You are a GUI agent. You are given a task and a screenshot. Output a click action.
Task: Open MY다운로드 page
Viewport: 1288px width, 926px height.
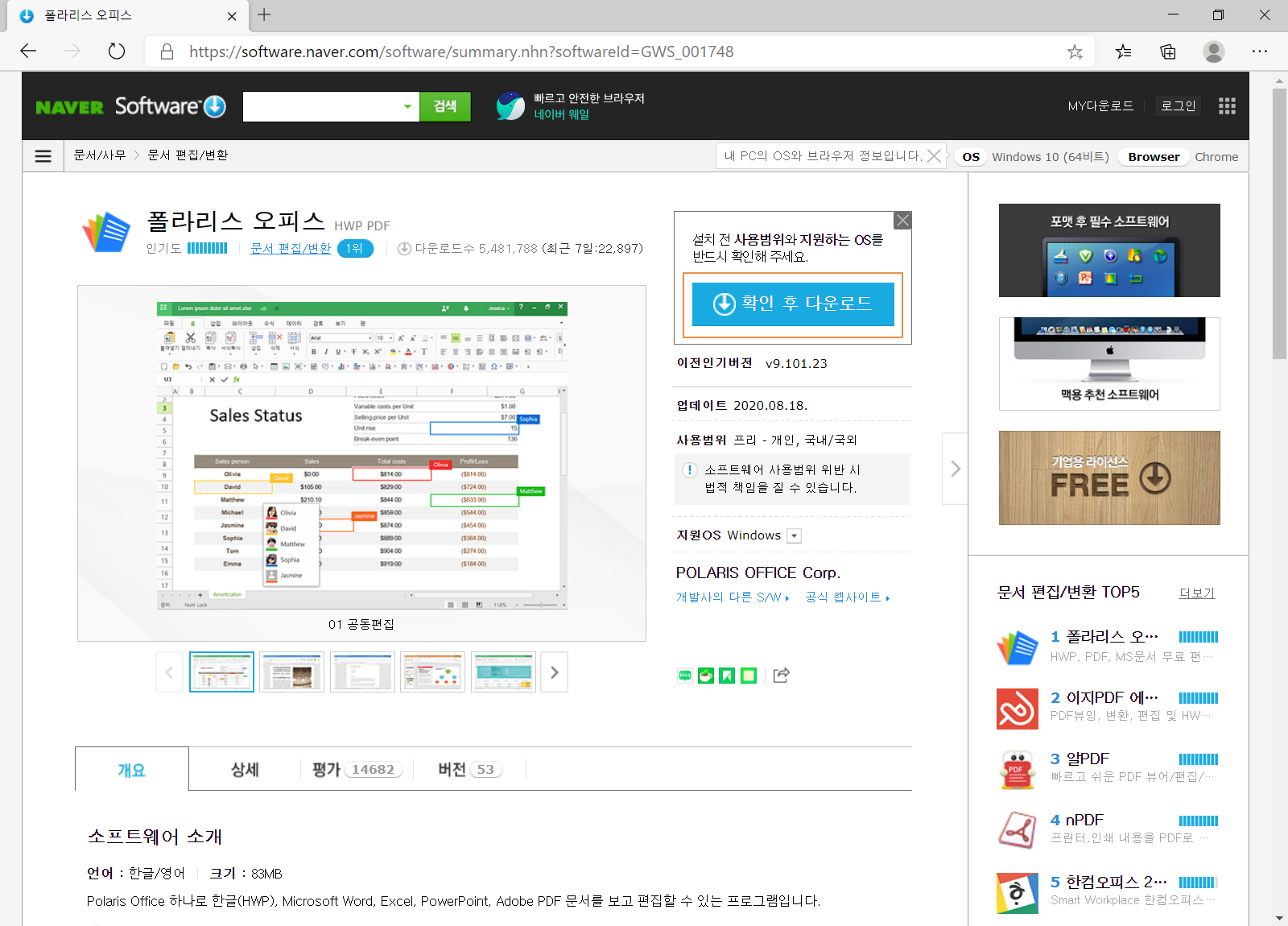tap(1100, 106)
